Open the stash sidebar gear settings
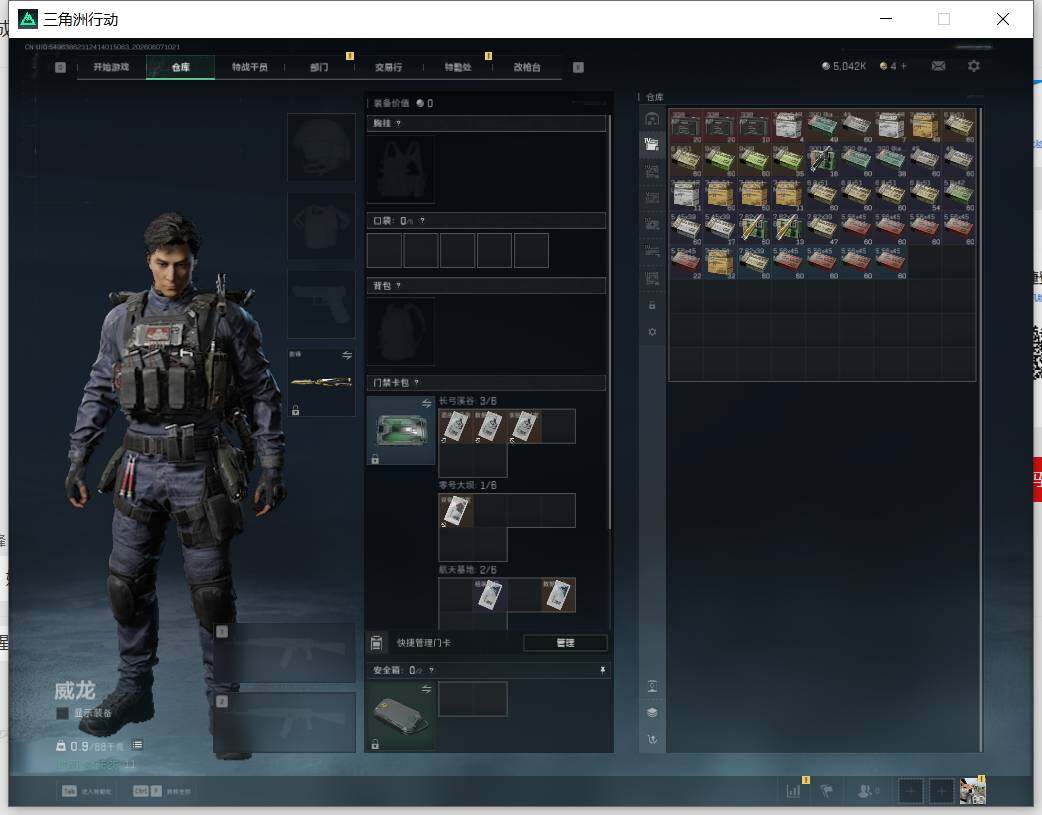This screenshot has height=815, width=1042. click(x=652, y=332)
